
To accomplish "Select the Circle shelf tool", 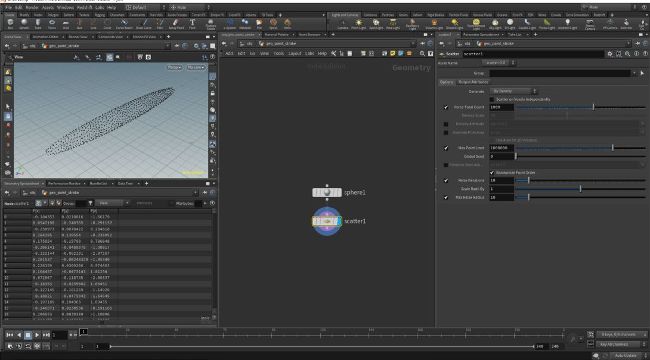I will pyautogui.click(x=107, y=24).
